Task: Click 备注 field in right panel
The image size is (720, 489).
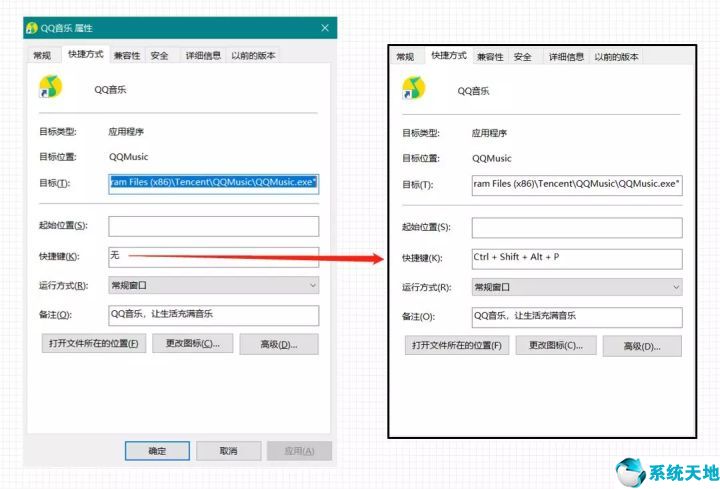Action: point(577,317)
